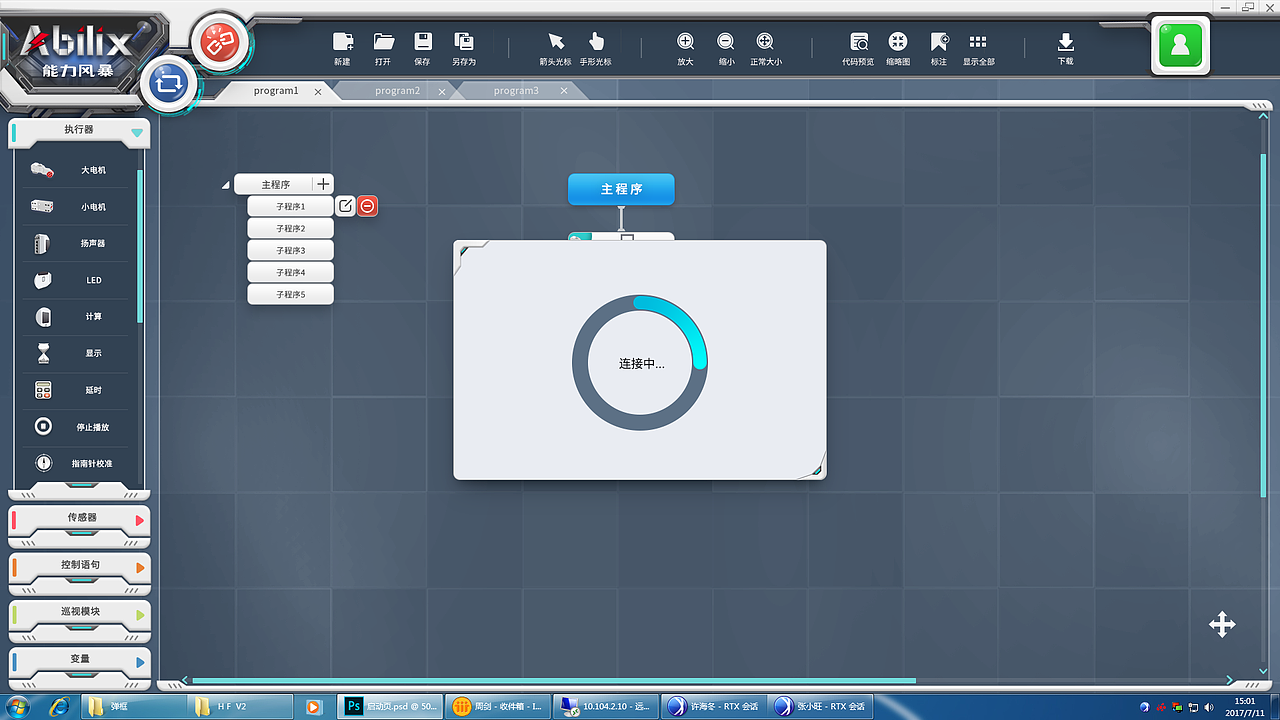Edit subprogram 子程序1 with pencil icon
1280x720 pixels.
coord(345,206)
